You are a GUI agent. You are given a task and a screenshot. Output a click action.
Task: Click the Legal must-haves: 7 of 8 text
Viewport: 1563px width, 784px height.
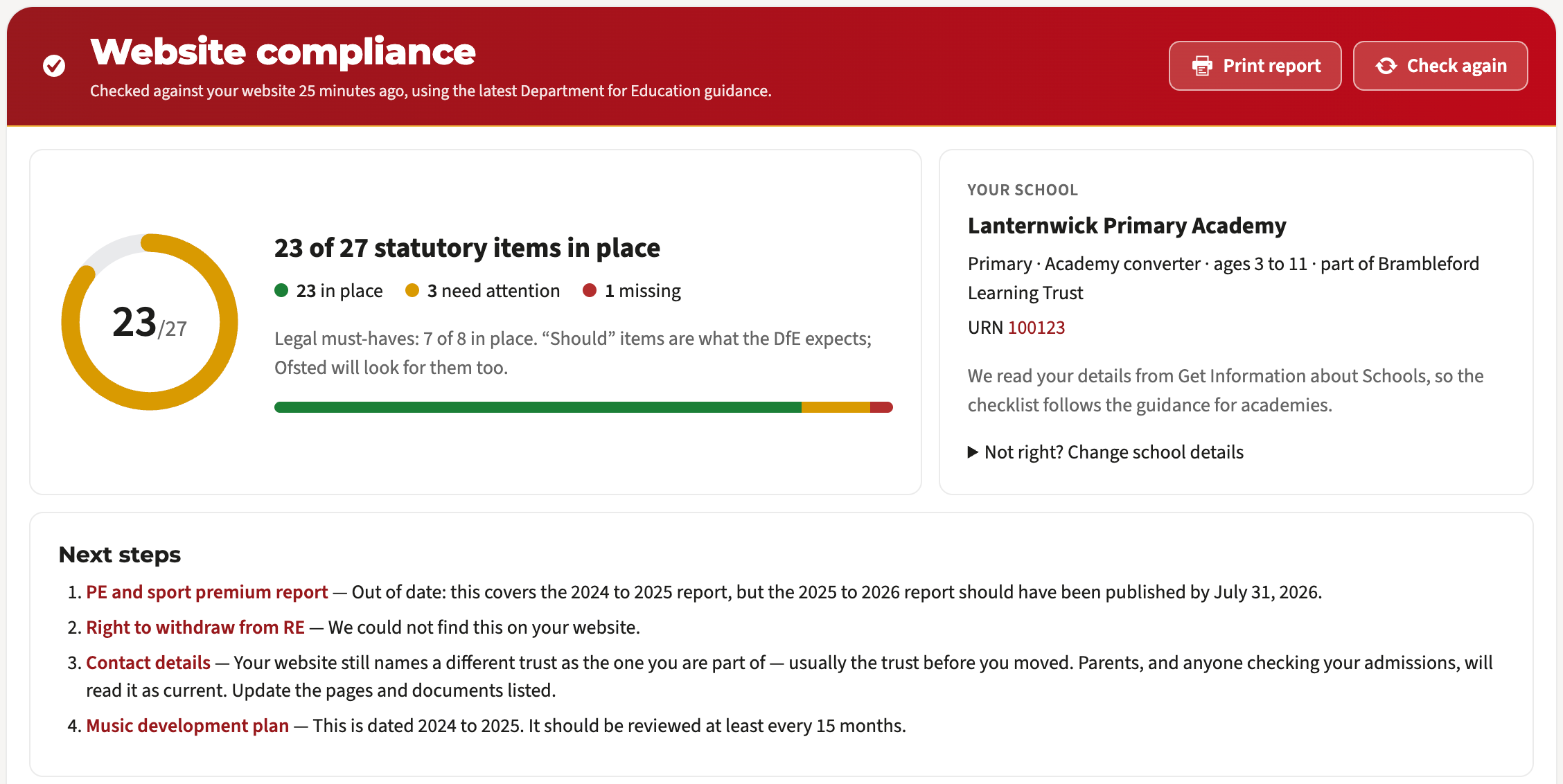(x=573, y=353)
